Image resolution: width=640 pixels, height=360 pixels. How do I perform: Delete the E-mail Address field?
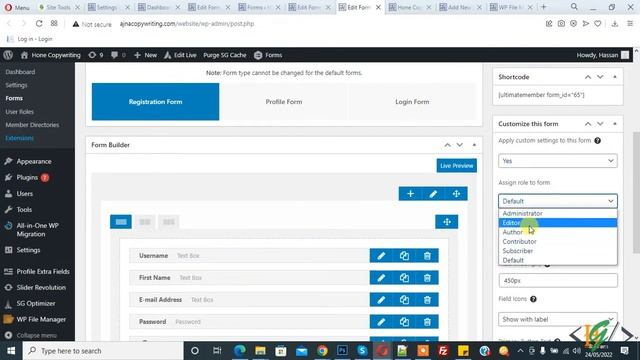tap(427, 300)
